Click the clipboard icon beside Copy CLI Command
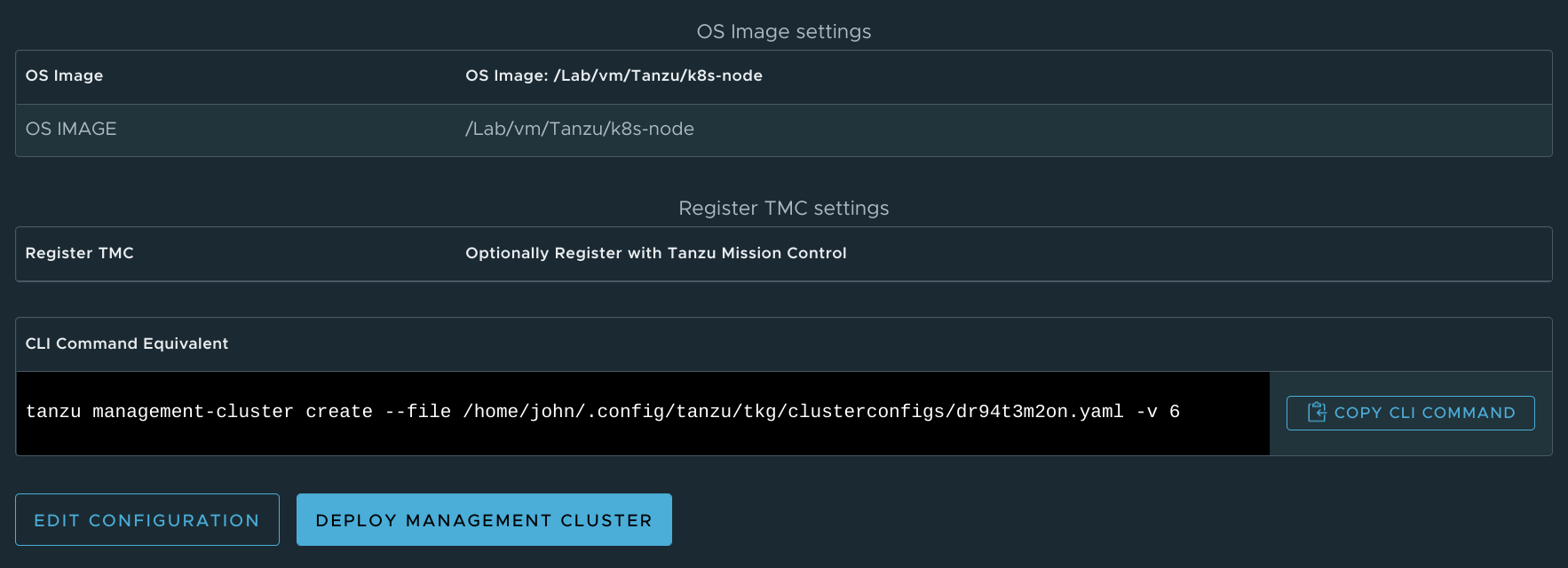1568x568 pixels. (1317, 413)
